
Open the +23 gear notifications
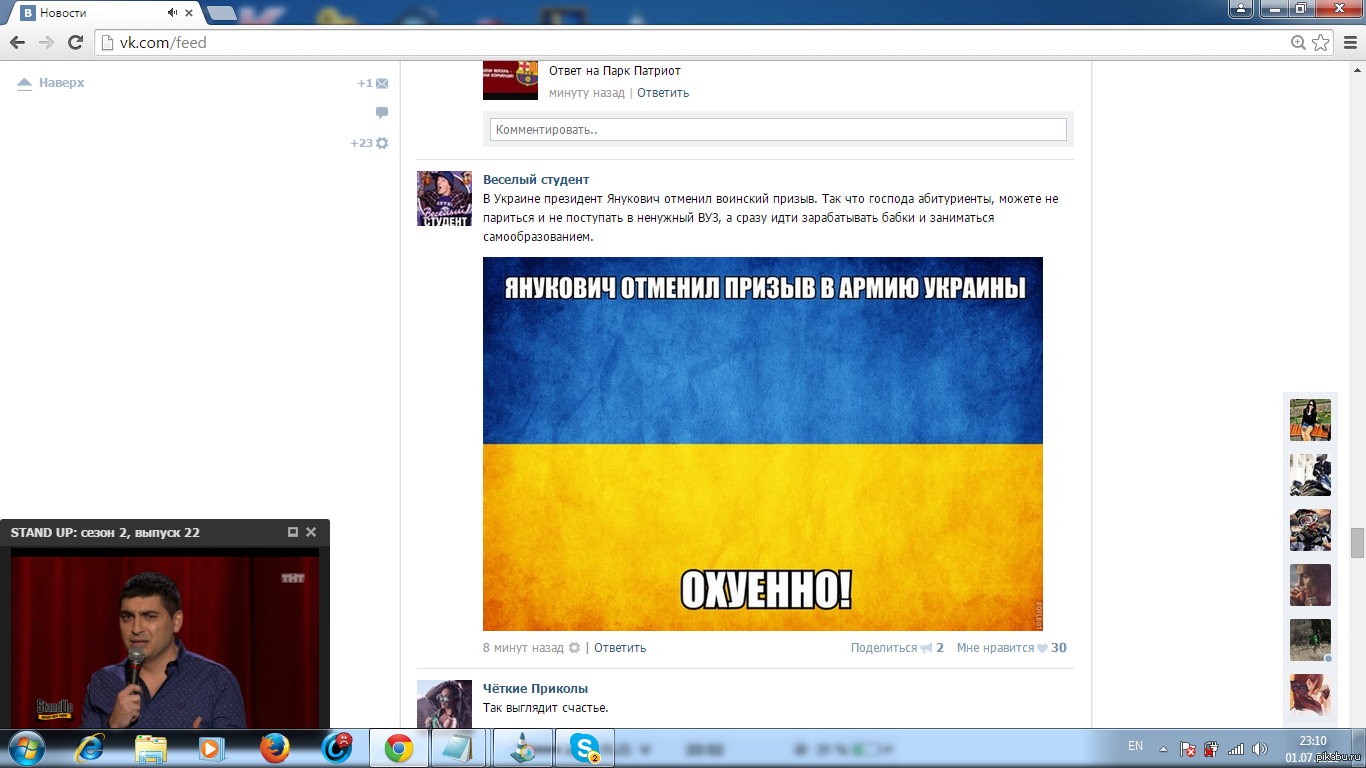[x=381, y=143]
